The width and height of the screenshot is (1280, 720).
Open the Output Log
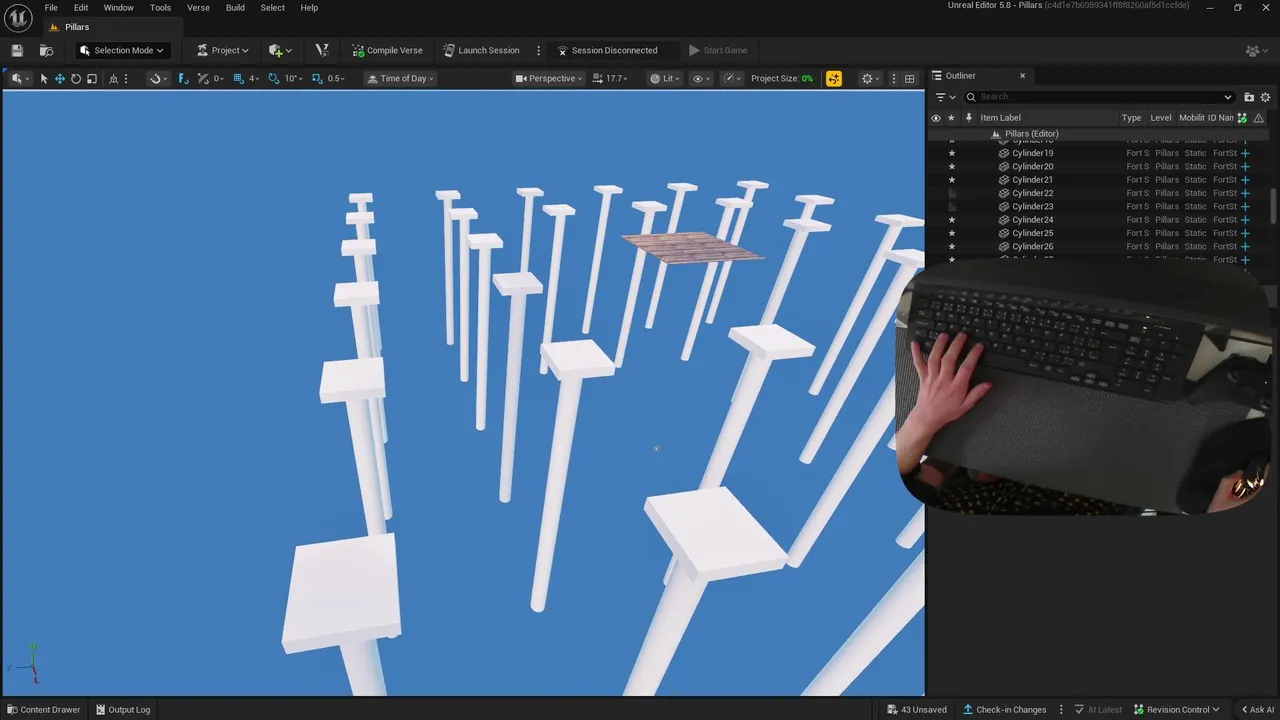(x=122, y=710)
